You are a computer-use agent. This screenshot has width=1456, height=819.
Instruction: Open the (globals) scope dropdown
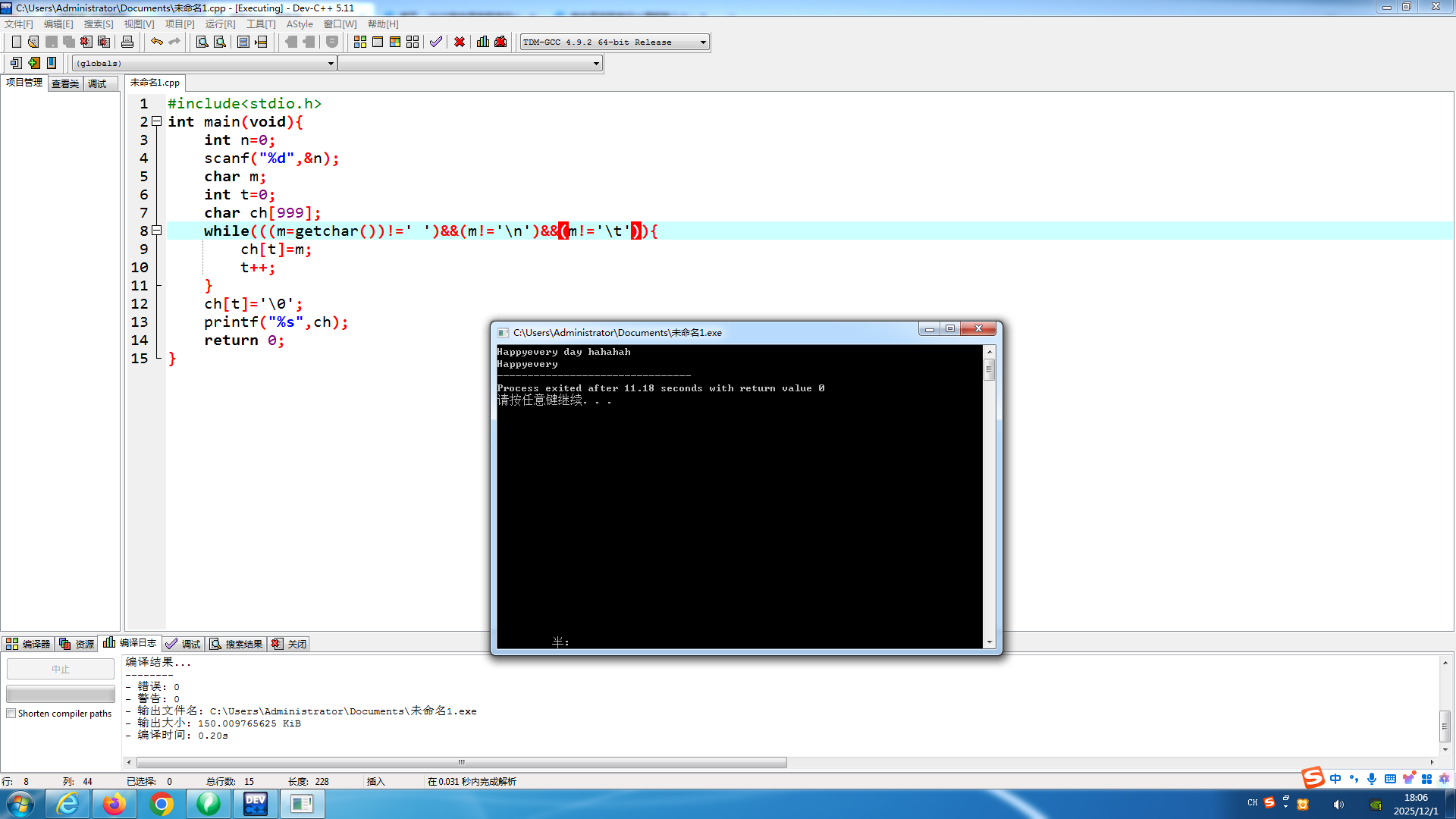click(x=331, y=64)
